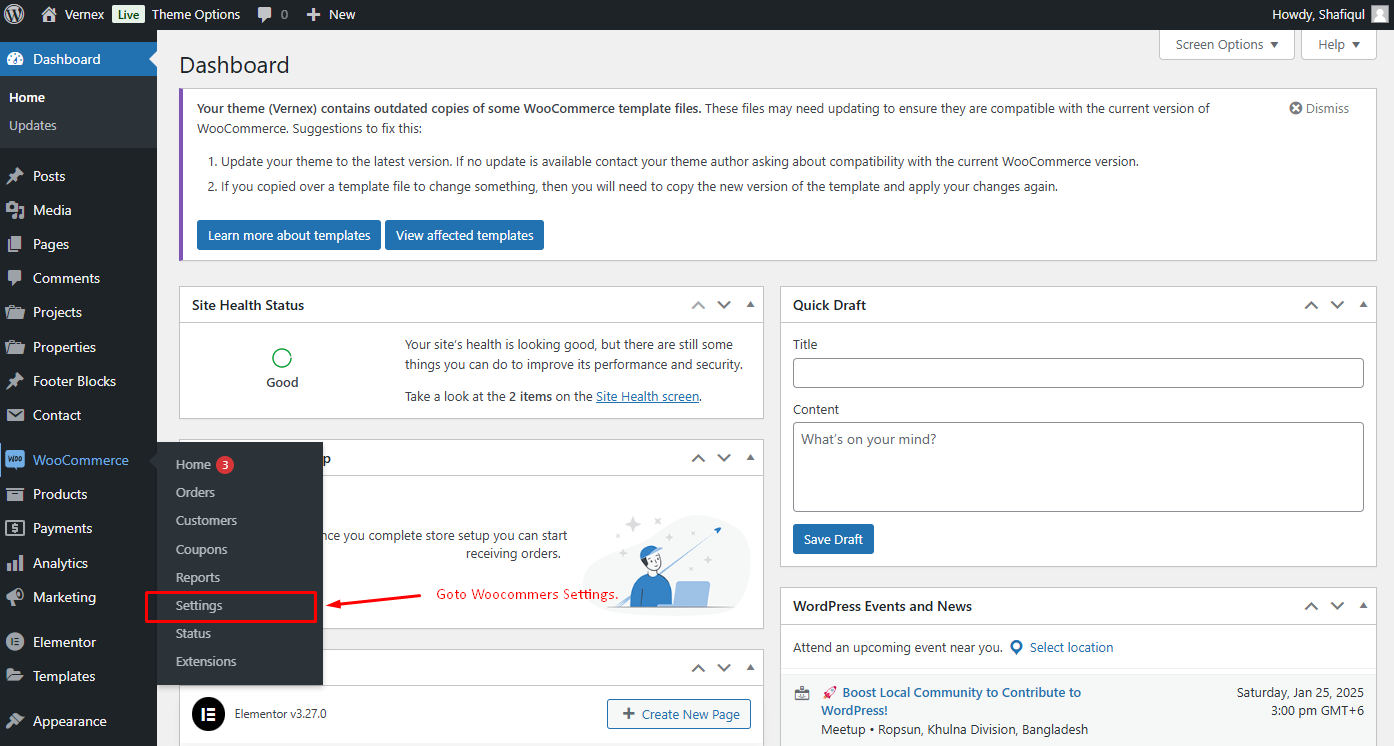The image size is (1394, 746).
Task: Click the plus New icon in admin bar
Action: coord(313,15)
